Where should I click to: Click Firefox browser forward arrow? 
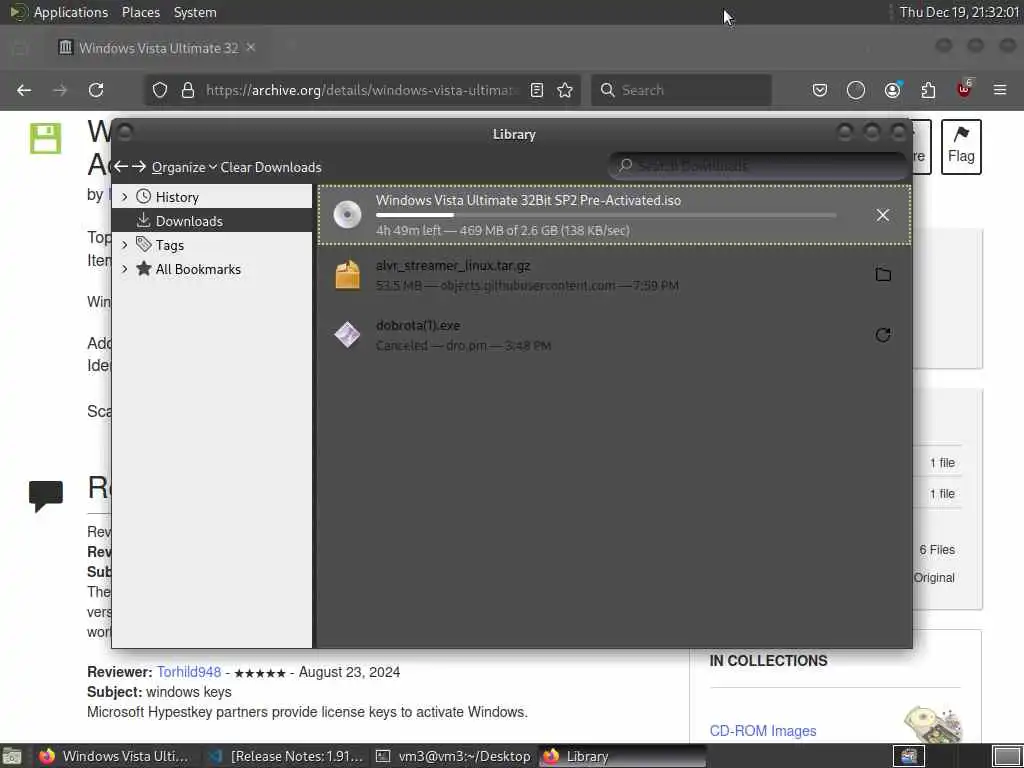[x=60, y=90]
